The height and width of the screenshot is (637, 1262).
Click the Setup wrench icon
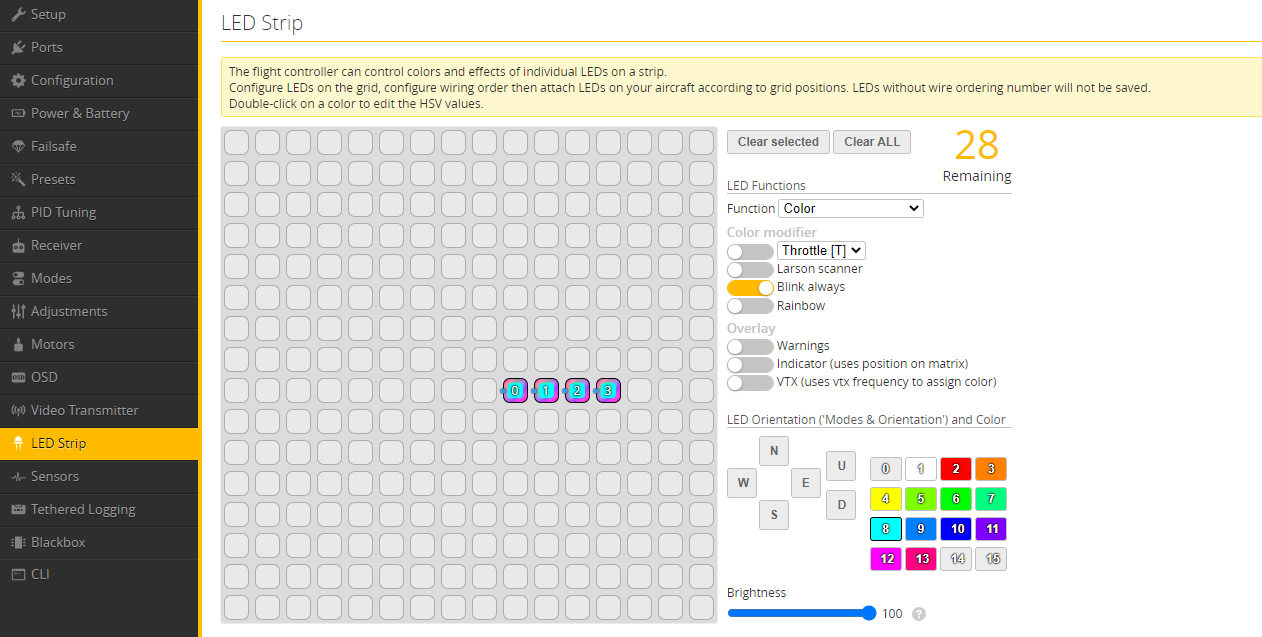pos(18,14)
